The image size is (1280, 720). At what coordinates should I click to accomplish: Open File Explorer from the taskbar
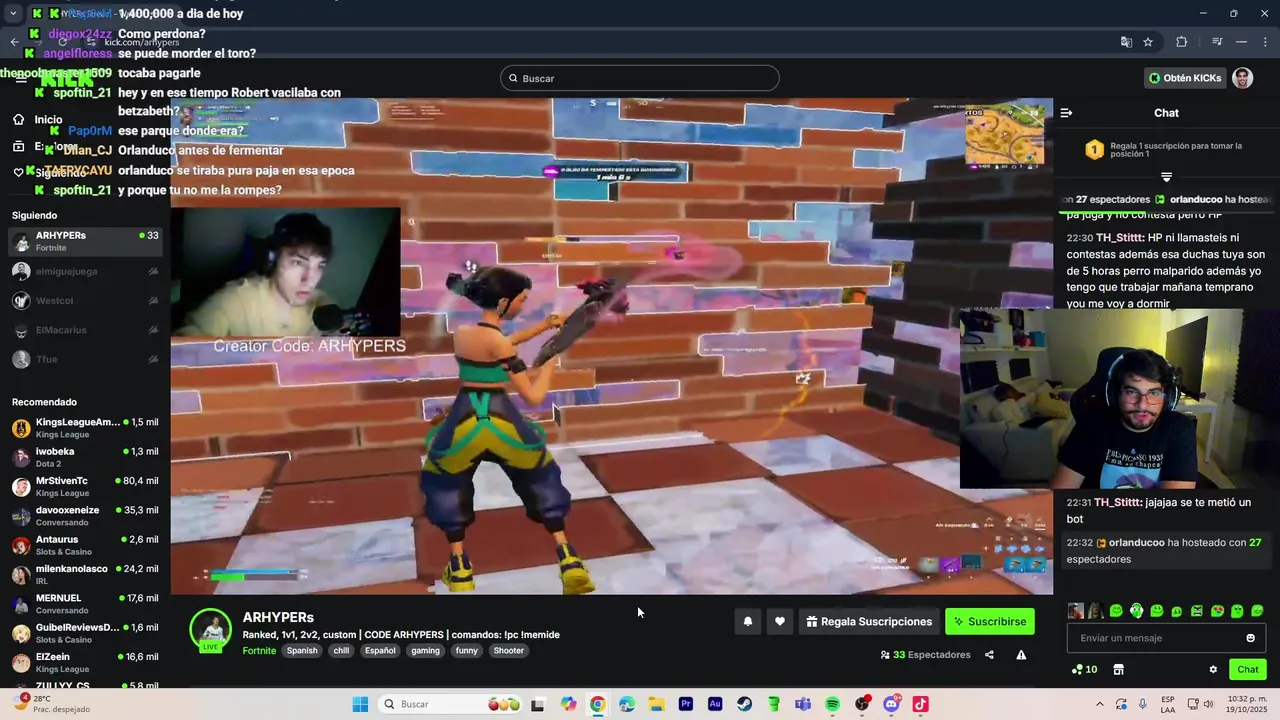[x=656, y=704]
